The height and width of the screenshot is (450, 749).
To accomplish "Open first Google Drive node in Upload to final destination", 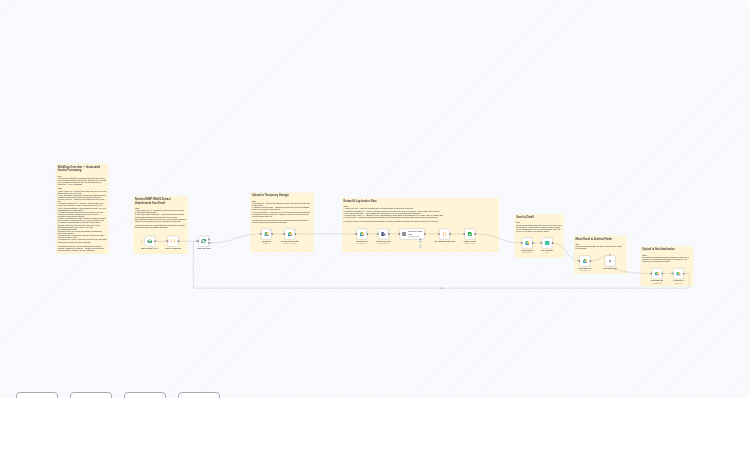I will (657, 273).
